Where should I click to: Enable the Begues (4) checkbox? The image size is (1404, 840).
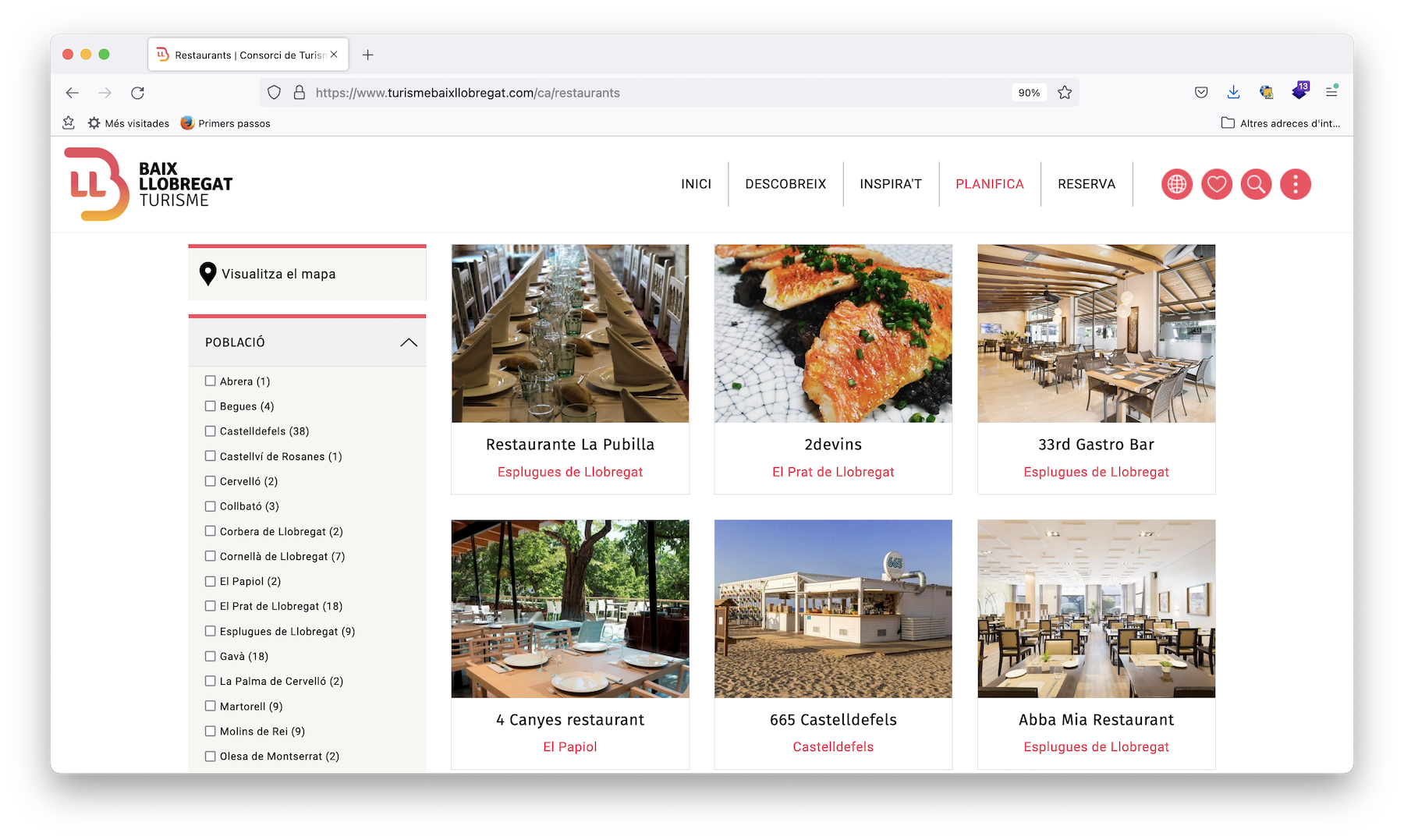click(211, 406)
